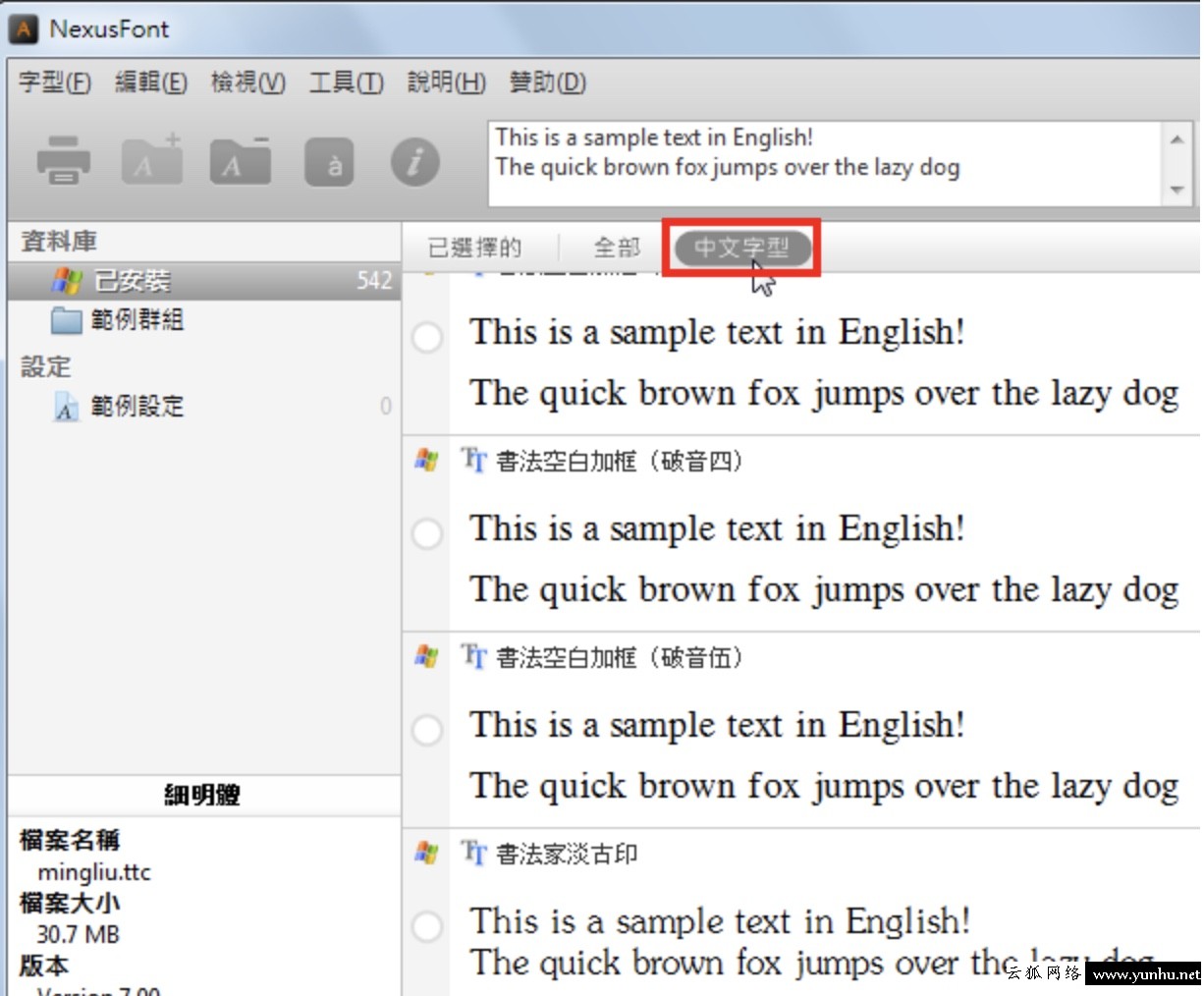The image size is (1204, 996).
Task: Click the file name mingliu.ttc
Action: click(x=94, y=871)
